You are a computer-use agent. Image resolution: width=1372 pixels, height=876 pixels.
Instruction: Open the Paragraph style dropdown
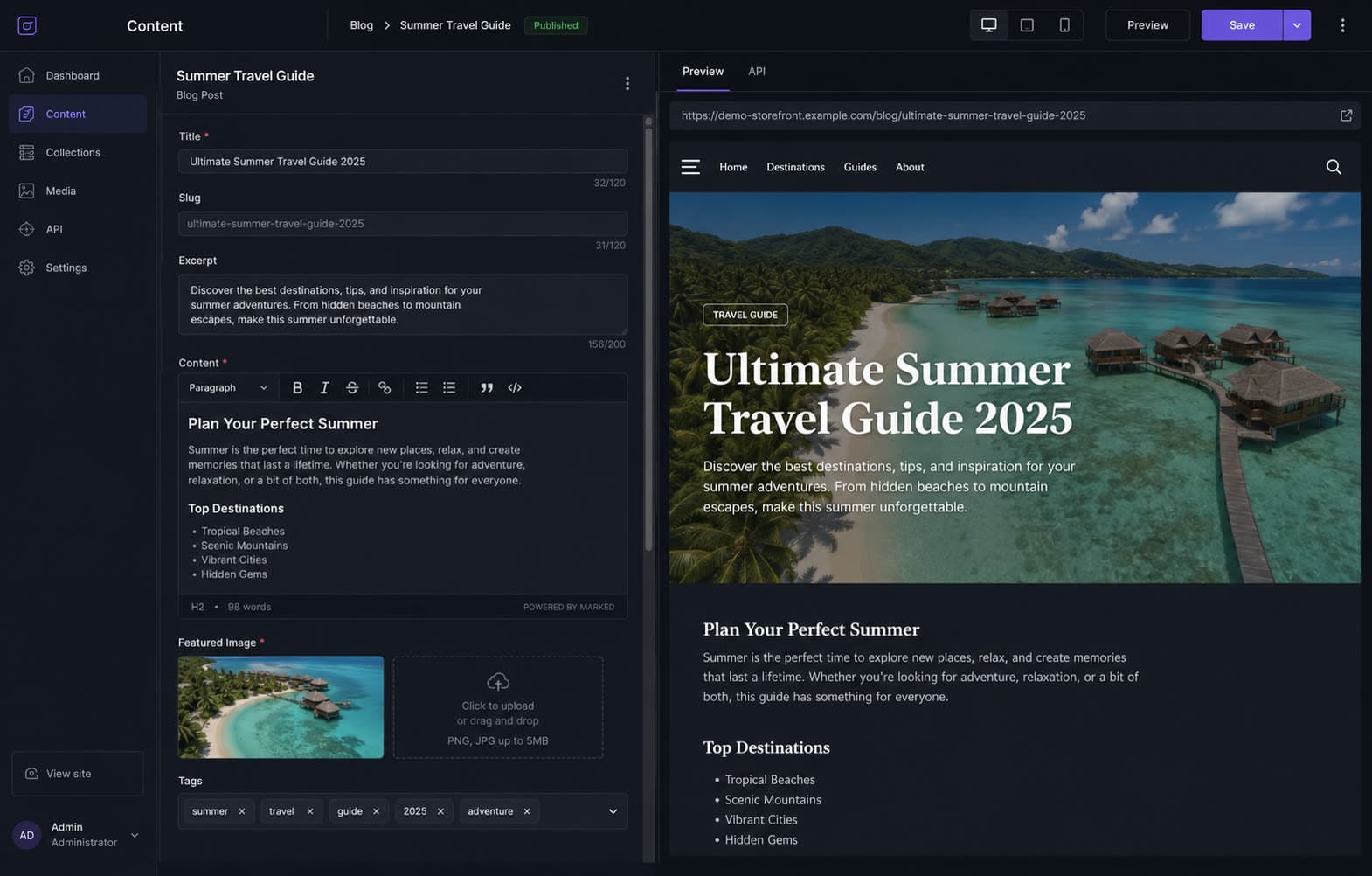click(x=228, y=387)
